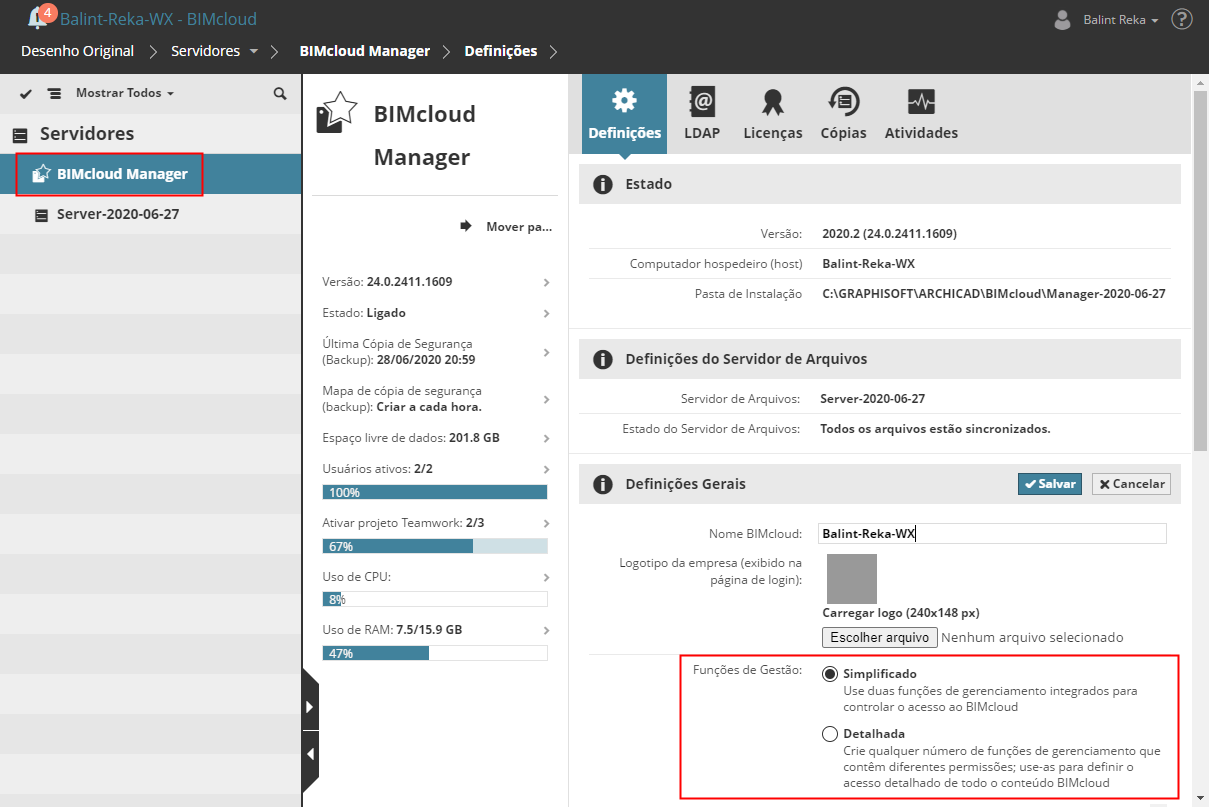Viewport: 1209px width, 807px height.
Task: Click the Balint Reka user avatar icon
Action: pos(1064,20)
